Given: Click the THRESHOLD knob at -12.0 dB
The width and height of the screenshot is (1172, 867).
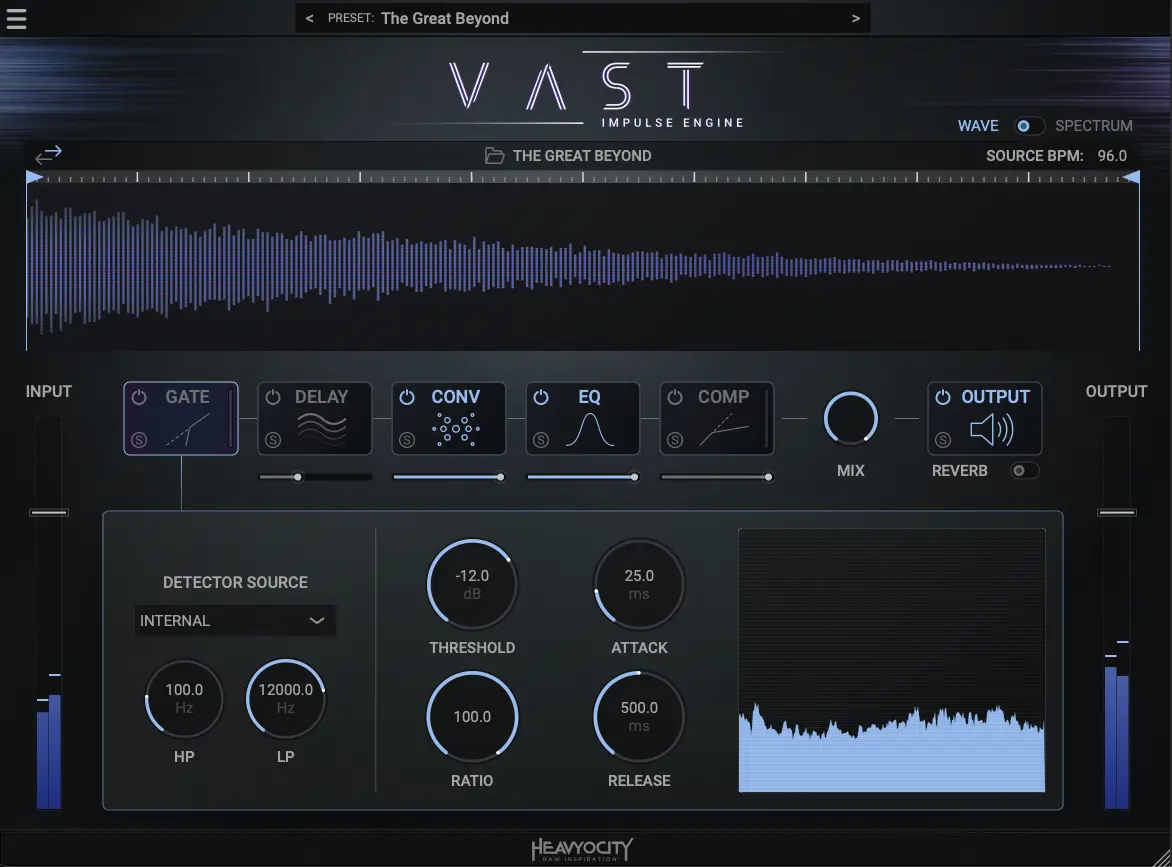Looking at the screenshot, I should tap(472, 584).
